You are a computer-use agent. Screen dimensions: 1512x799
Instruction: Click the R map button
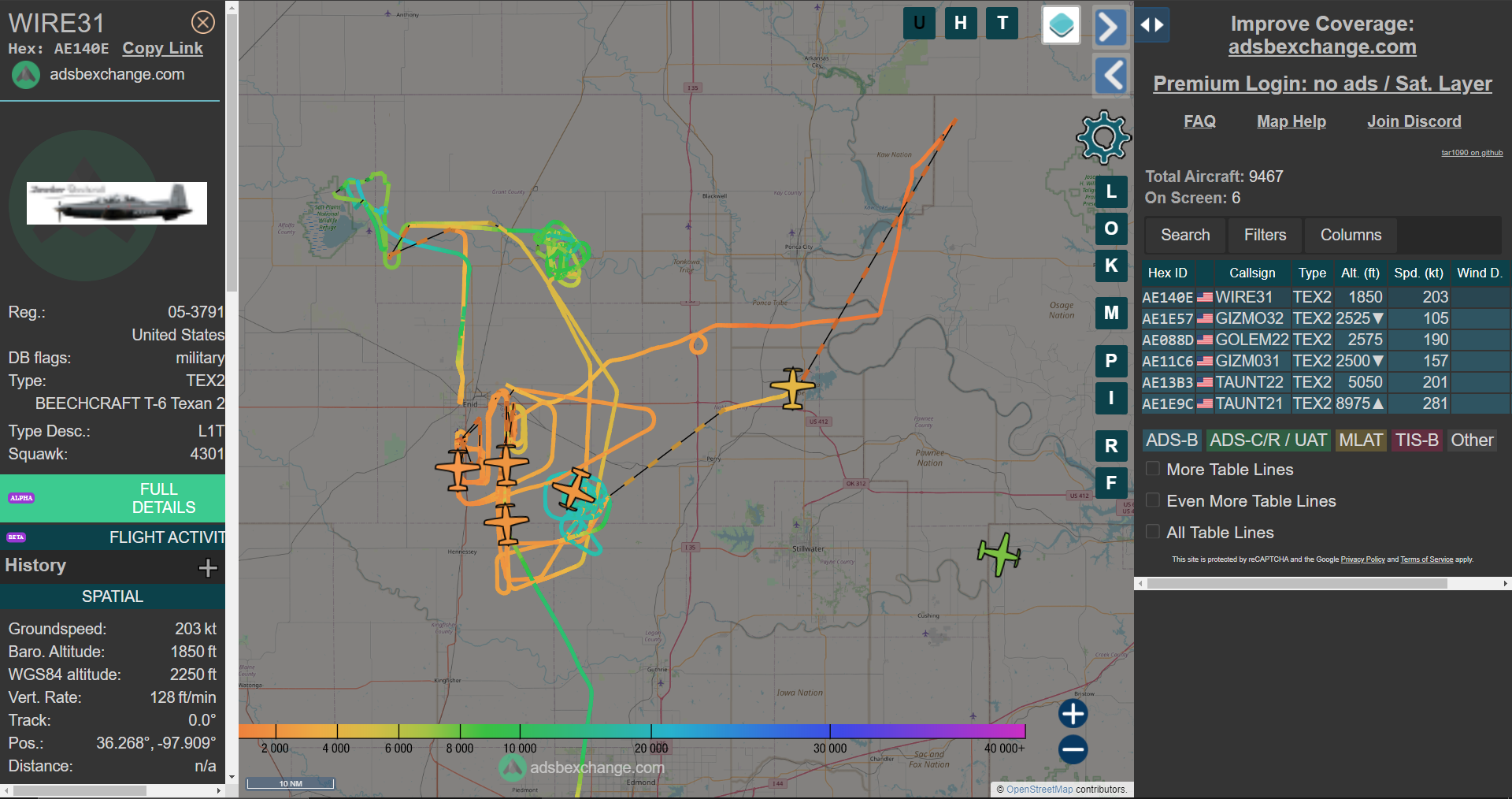pyautogui.click(x=1111, y=446)
